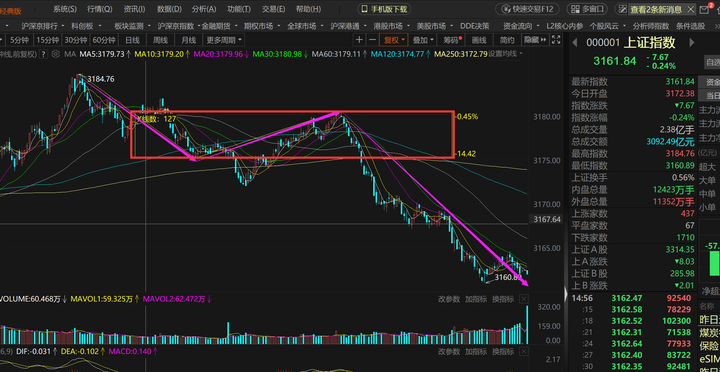Select the 14:56 tick row 3162.47
The height and width of the screenshot is (372, 720).
coord(632,298)
